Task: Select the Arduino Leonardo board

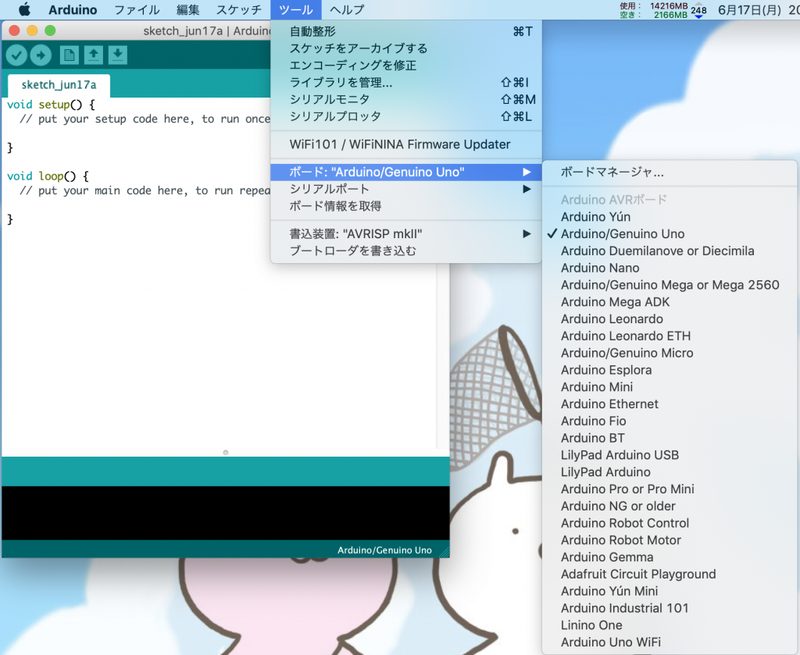Action: [669, 319]
